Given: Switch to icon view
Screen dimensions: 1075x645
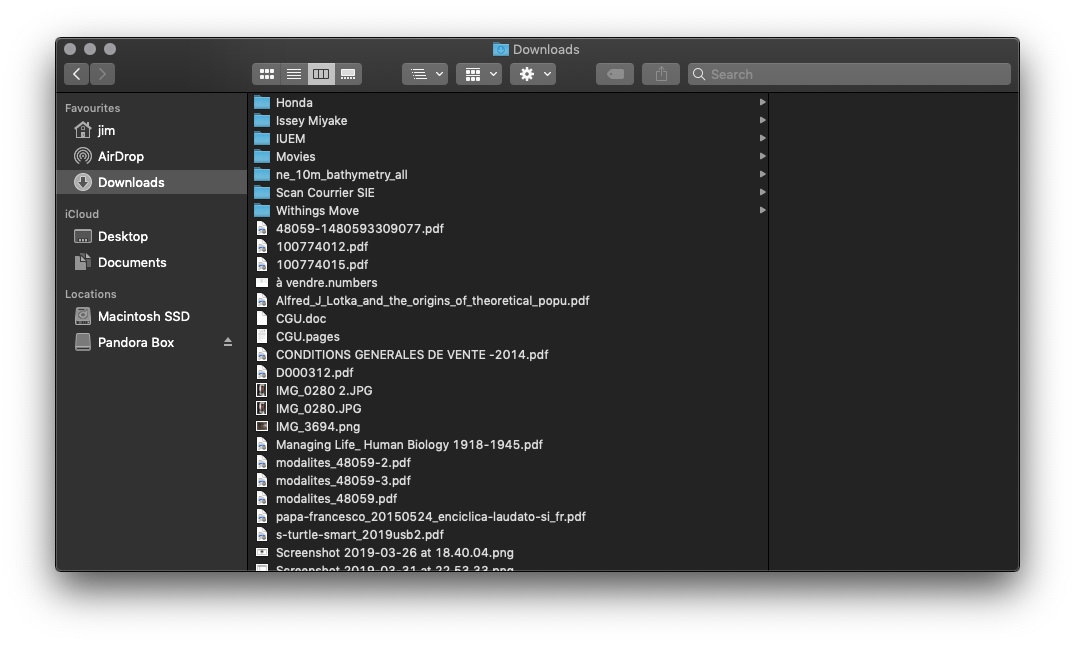Looking at the screenshot, I should coord(267,73).
